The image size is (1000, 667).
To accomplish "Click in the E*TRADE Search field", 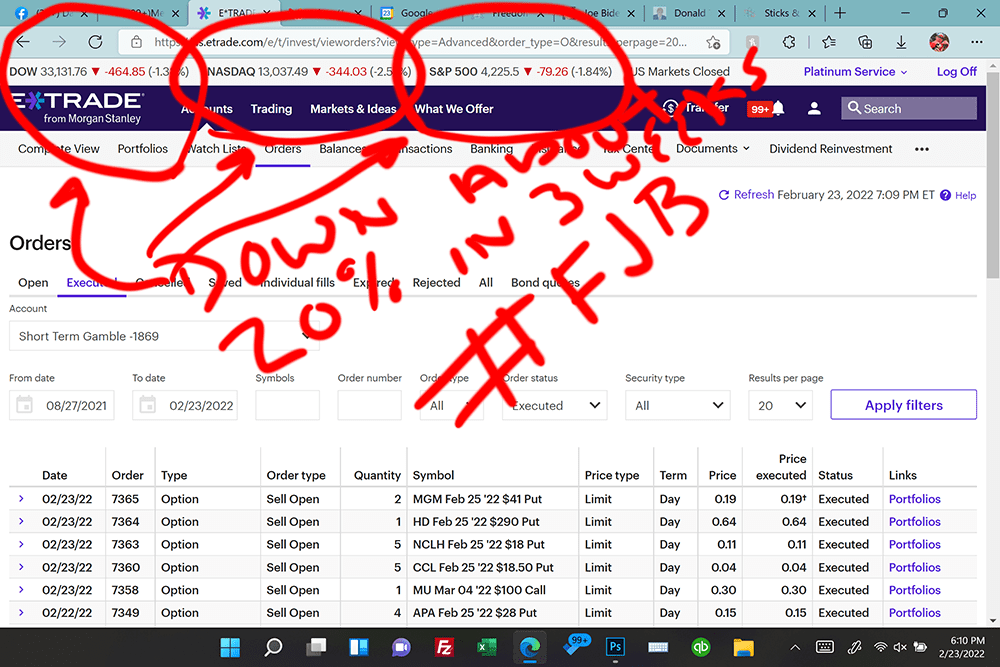I will coord(909,108).
